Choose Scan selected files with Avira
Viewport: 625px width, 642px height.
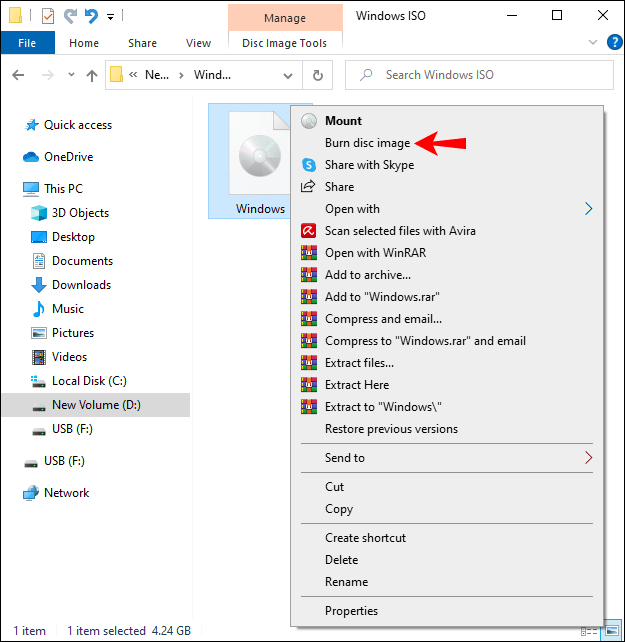point(447,231)
